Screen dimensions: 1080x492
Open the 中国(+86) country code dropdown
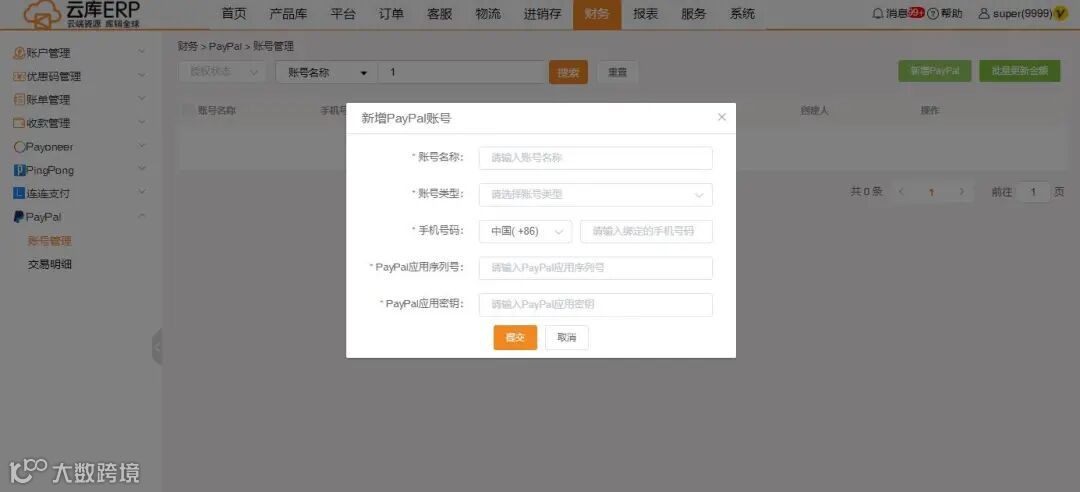526,232
